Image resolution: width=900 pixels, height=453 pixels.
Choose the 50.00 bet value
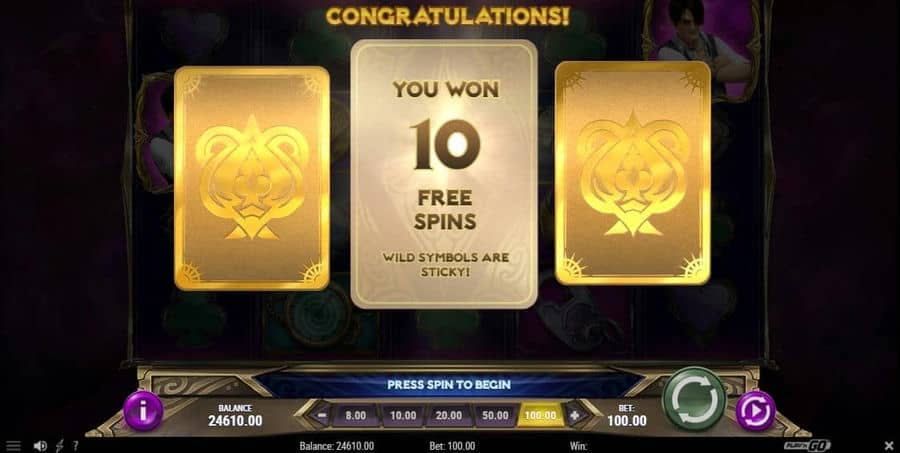(495, 415)
